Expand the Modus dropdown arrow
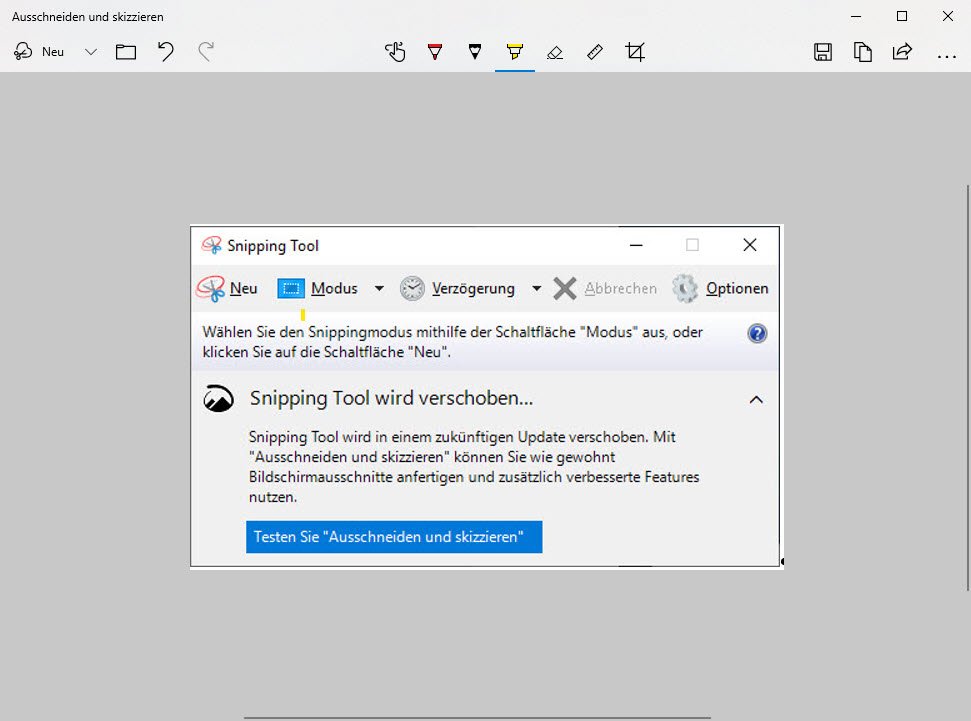The image size is (971, 721). click(379, 289)
